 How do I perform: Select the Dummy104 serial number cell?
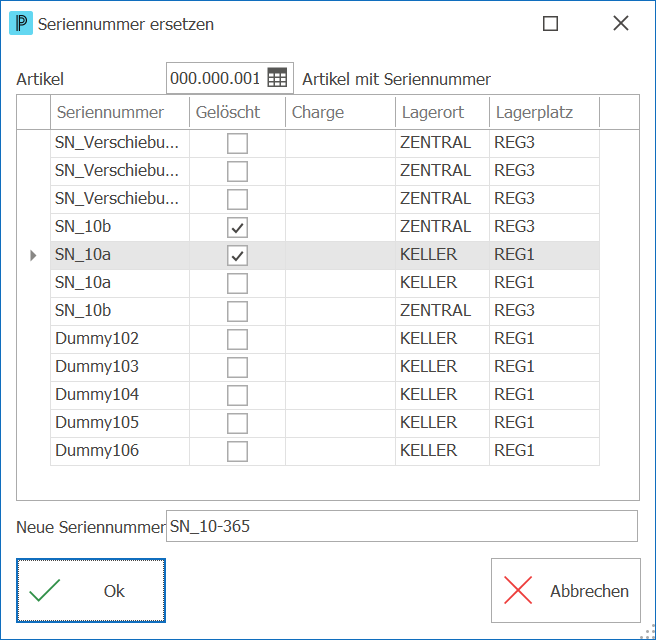tap(120, 395)
